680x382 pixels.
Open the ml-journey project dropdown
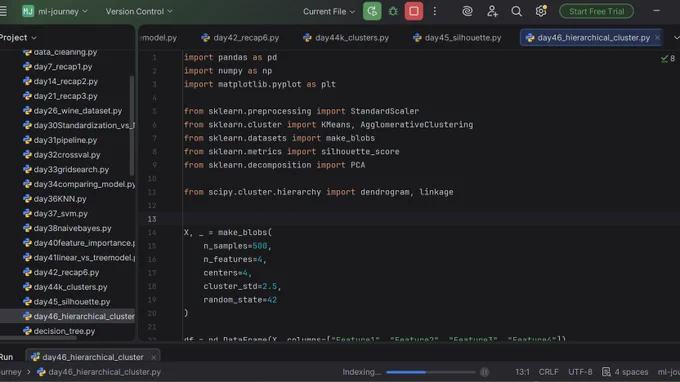(x=62, y=11)
